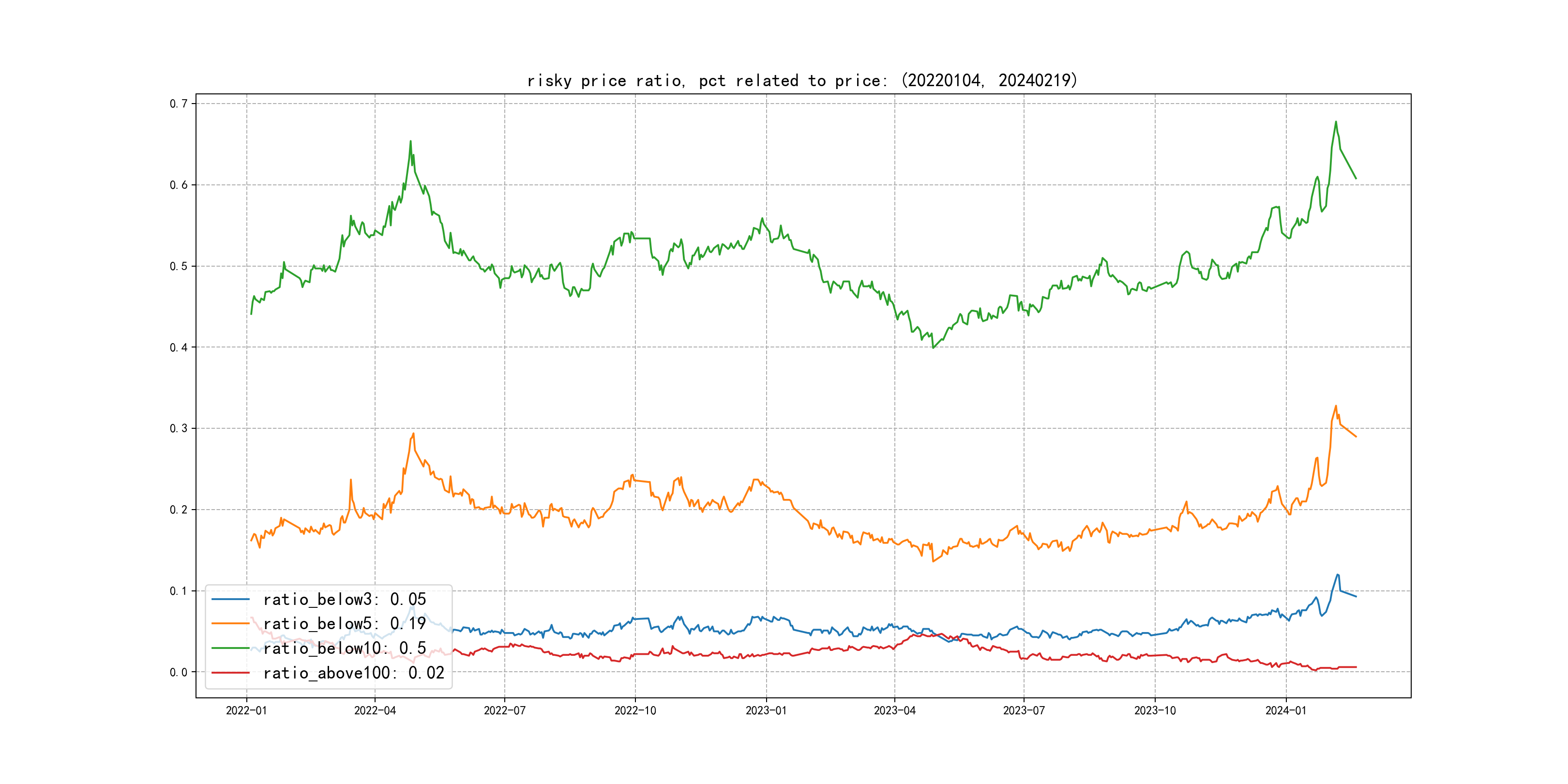Screen dimensions: 1568x784
Task: Click the 2022-07 x-axis date label
Action: (505, 711)
